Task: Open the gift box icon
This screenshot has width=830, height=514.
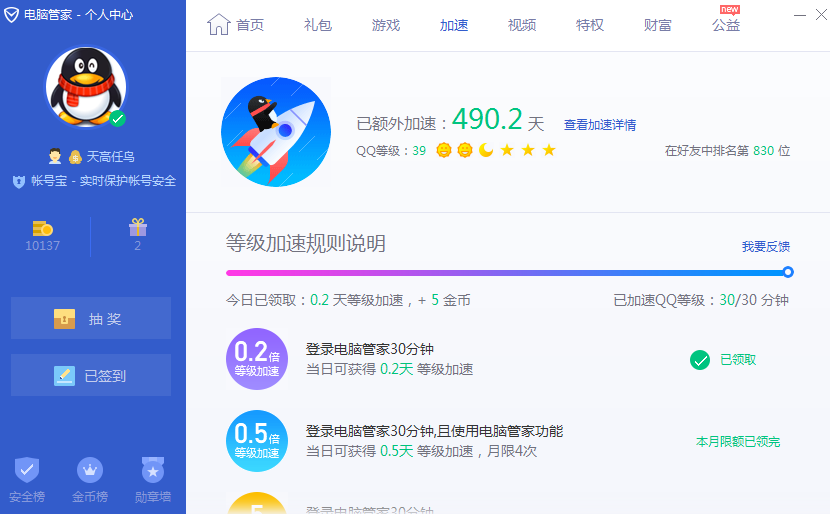Action: 138,228
